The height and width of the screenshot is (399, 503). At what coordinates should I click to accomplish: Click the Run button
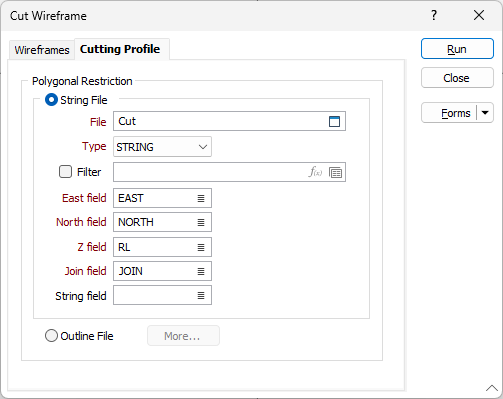pos(457,49)
